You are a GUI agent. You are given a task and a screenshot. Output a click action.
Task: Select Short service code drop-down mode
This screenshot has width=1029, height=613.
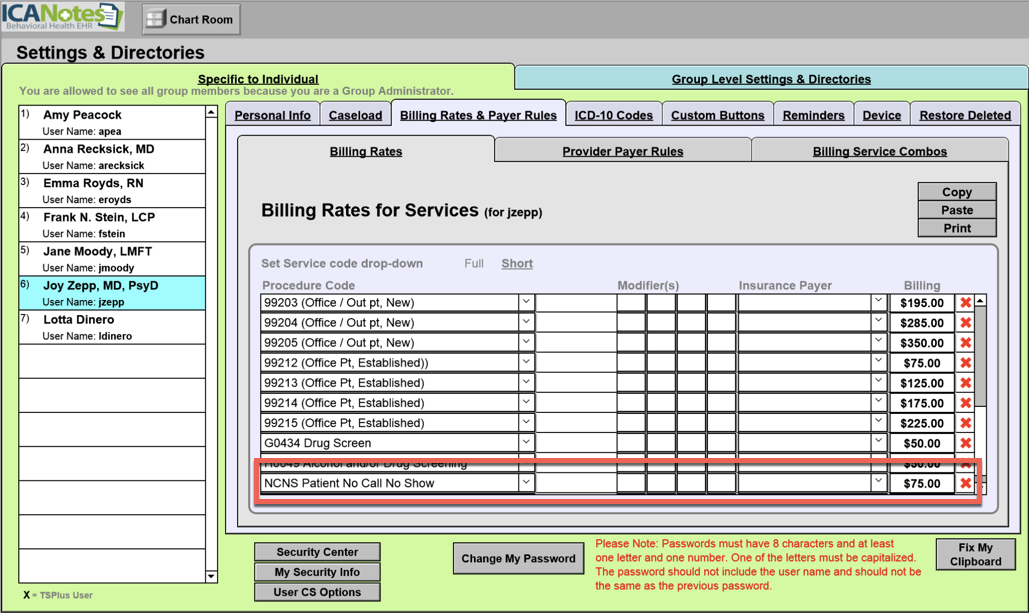[516, 264]
